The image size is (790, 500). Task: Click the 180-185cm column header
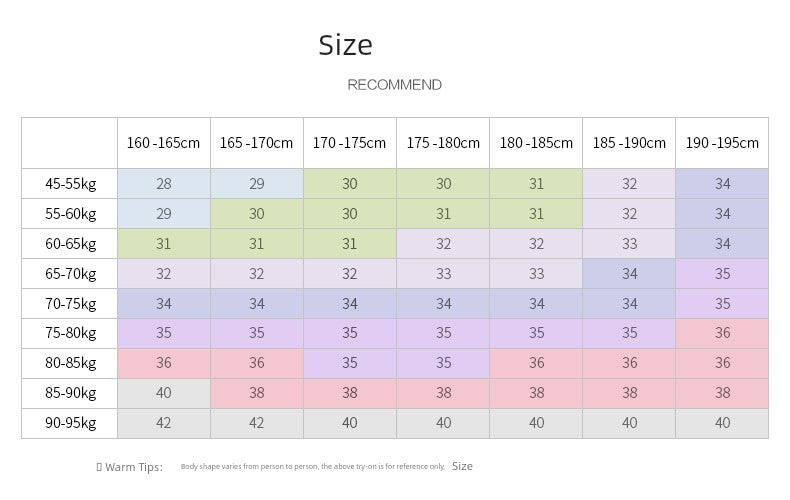pyautogui.click(x=536, y=143)
